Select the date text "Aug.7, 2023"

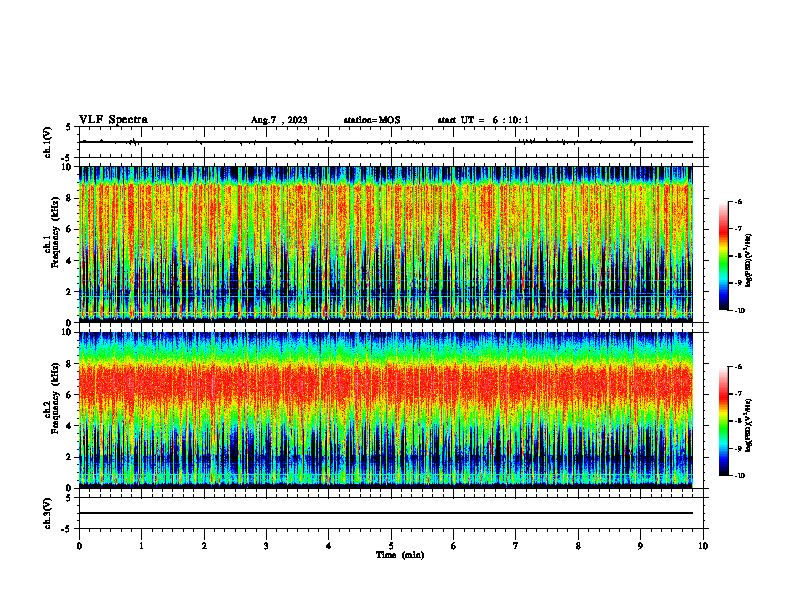(x=279, y=120)
